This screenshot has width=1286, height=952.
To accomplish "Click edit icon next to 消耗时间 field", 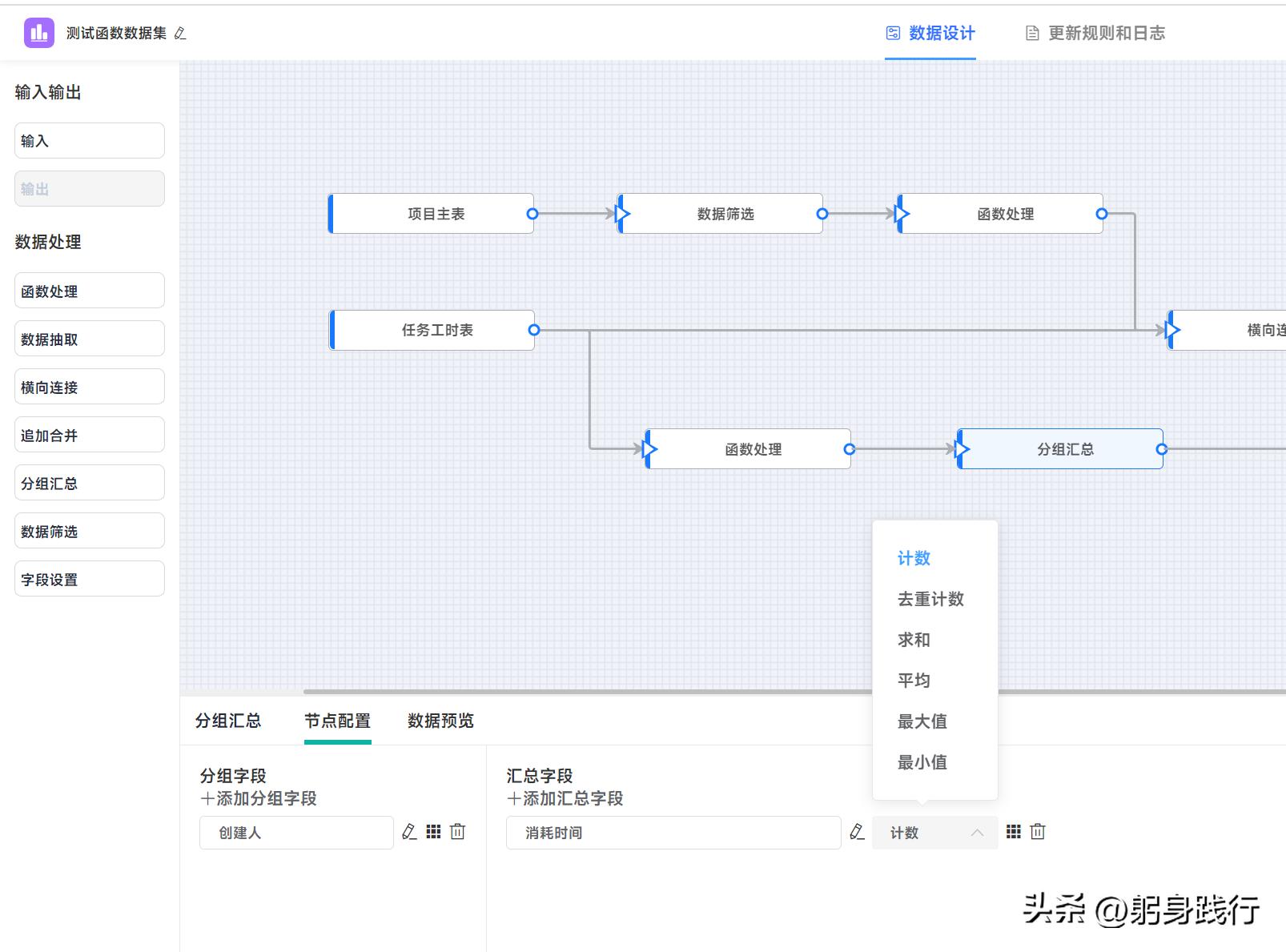I will click(x=857, y=832).
